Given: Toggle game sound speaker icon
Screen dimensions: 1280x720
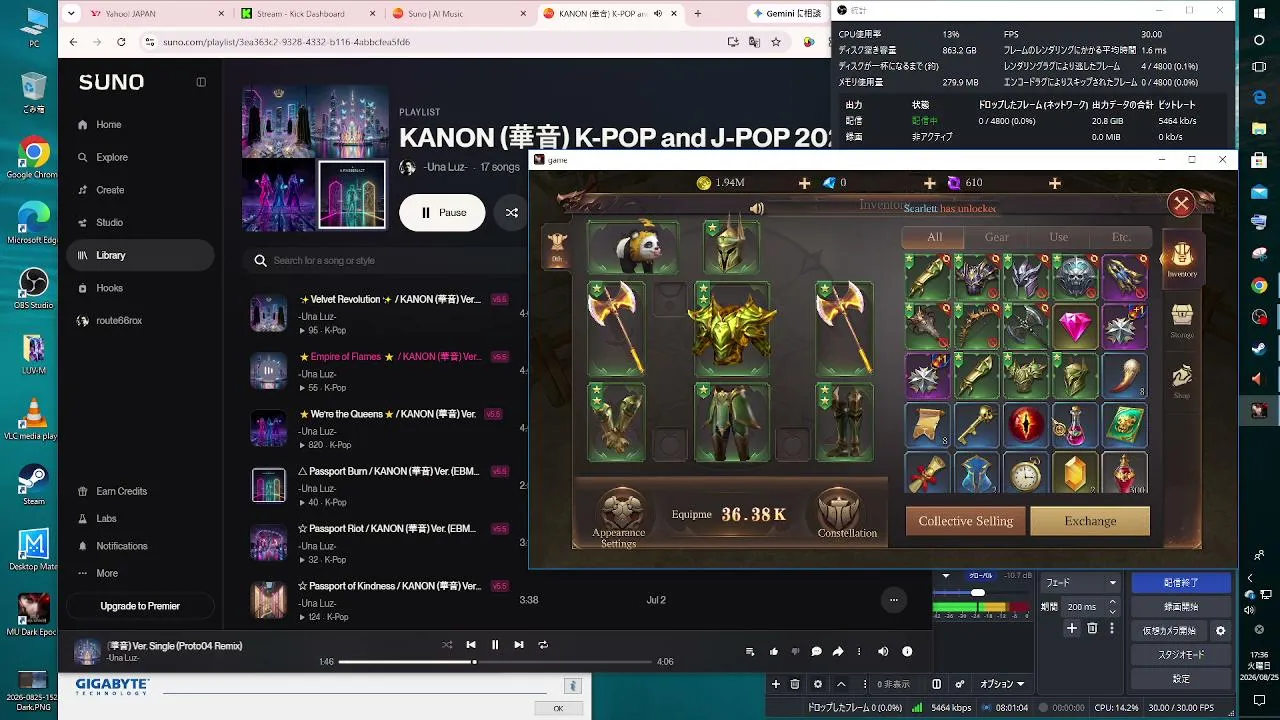Looking at the screenshot, I should 757,208.
